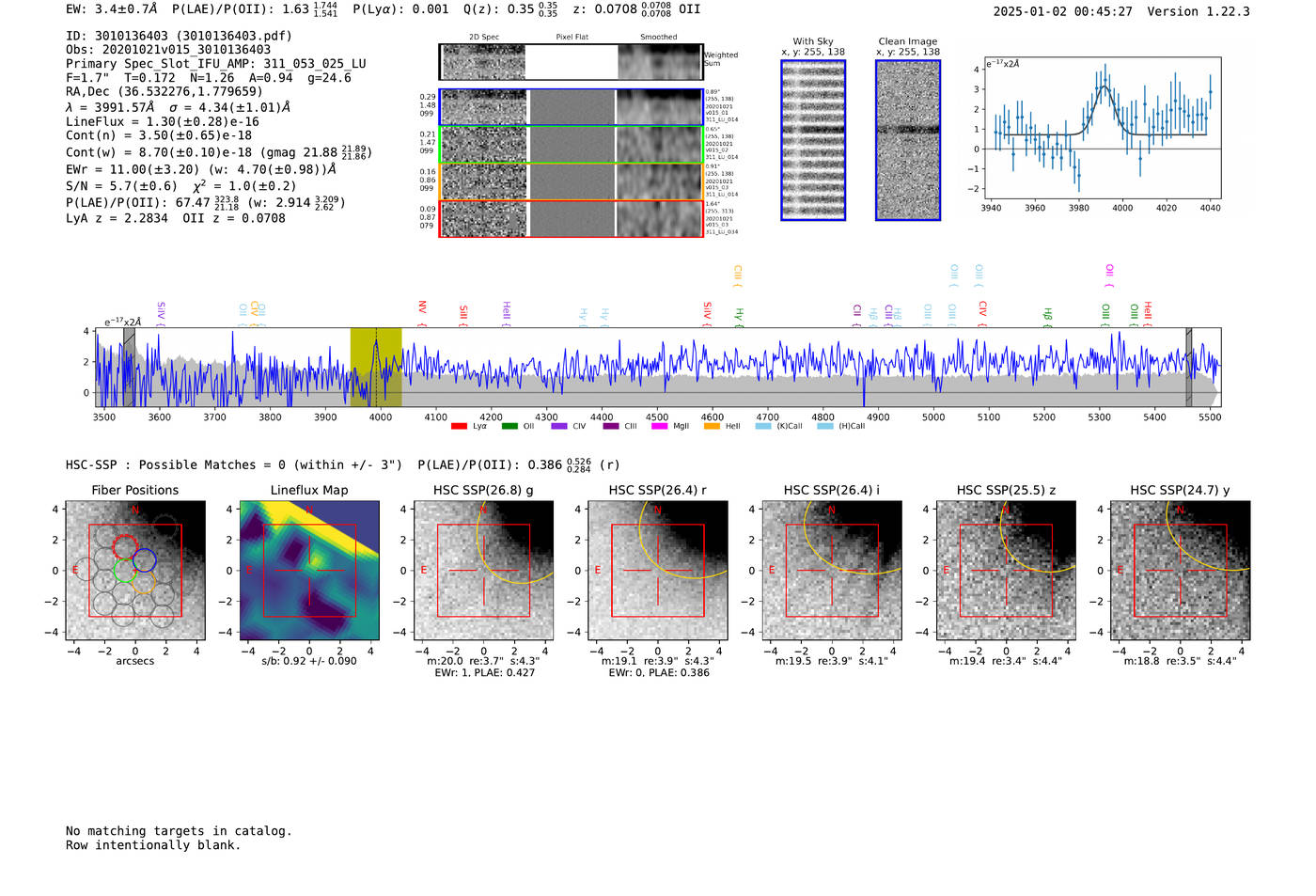The height and width of the screenshot is (896, 1316).
Task: Select 'No matching targets in catalog.' text
Action: [x=179, y=831]
